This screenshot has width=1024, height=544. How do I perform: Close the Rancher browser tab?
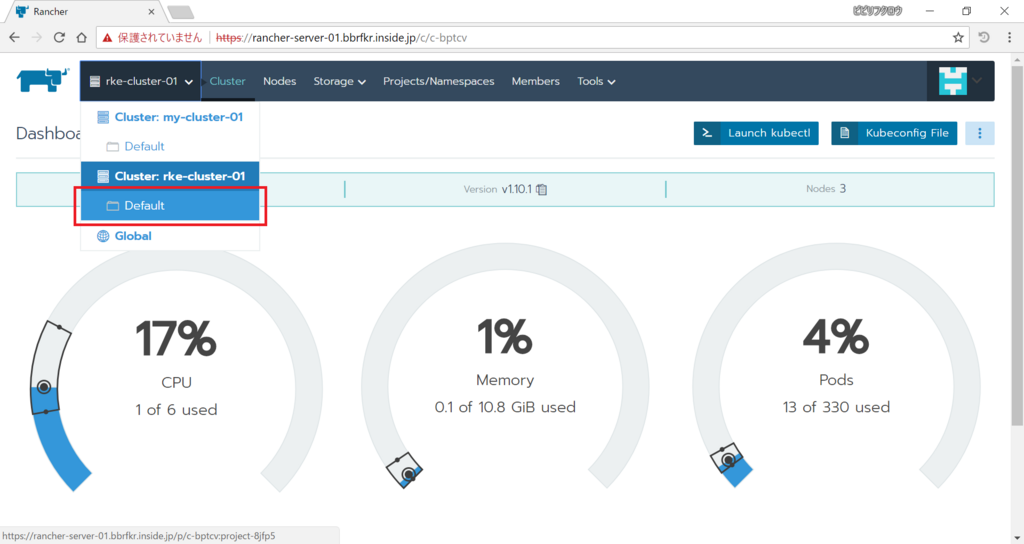click(x=152, y=12)
